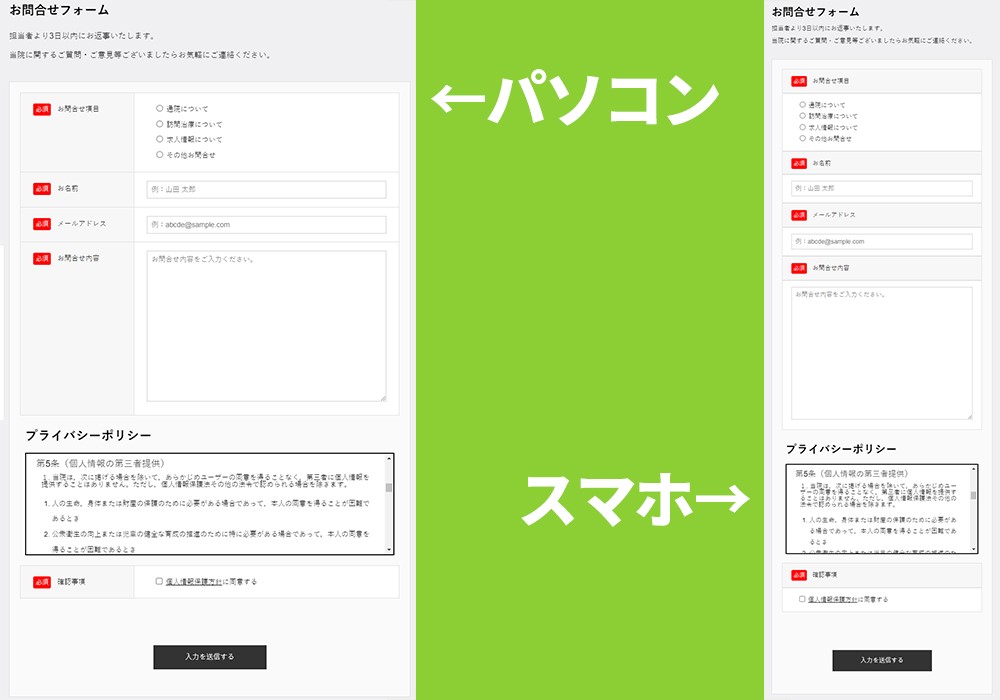The image size is (1000, 700).
Task: Submit using 入力を送信する in right smartphone form
Action: pyautogui.click(x=881, y=660)
